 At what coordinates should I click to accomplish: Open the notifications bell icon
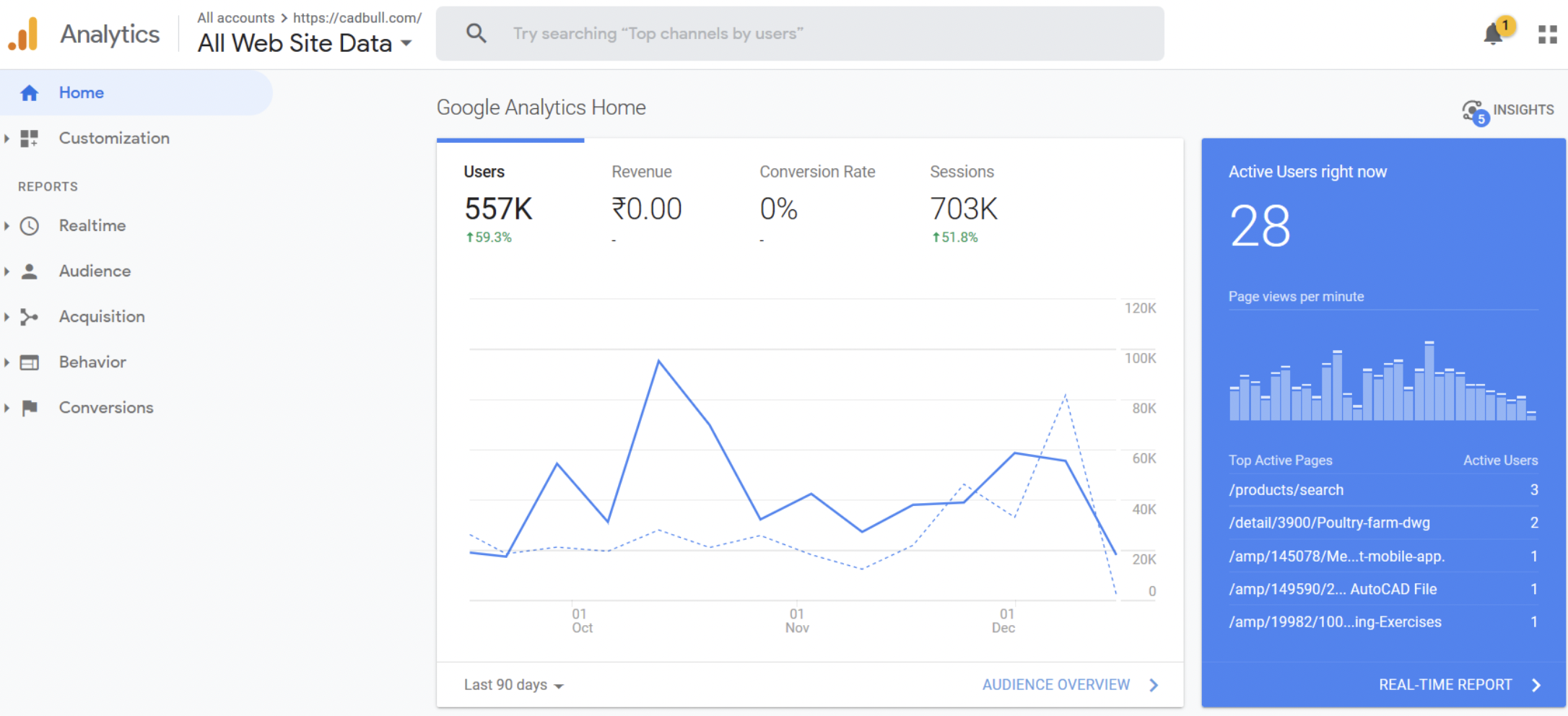click(x=1493, y=34)
